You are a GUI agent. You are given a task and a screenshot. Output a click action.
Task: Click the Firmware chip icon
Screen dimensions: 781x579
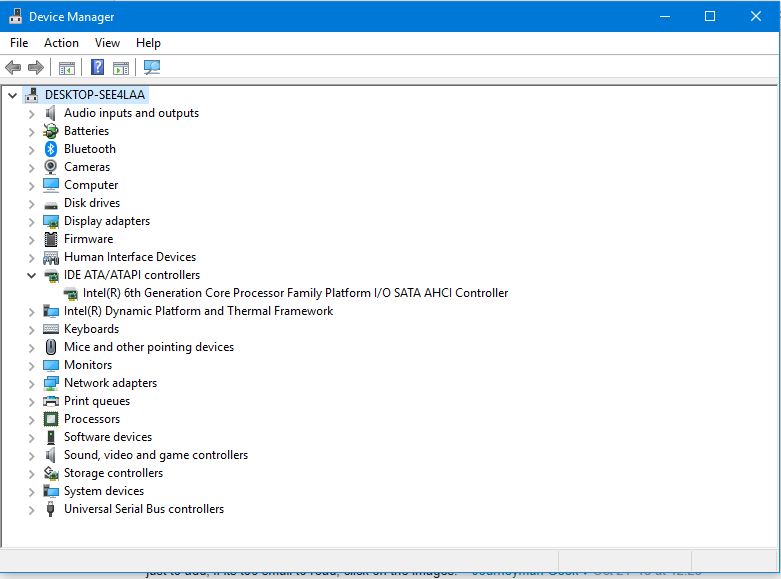coord(51,239)
